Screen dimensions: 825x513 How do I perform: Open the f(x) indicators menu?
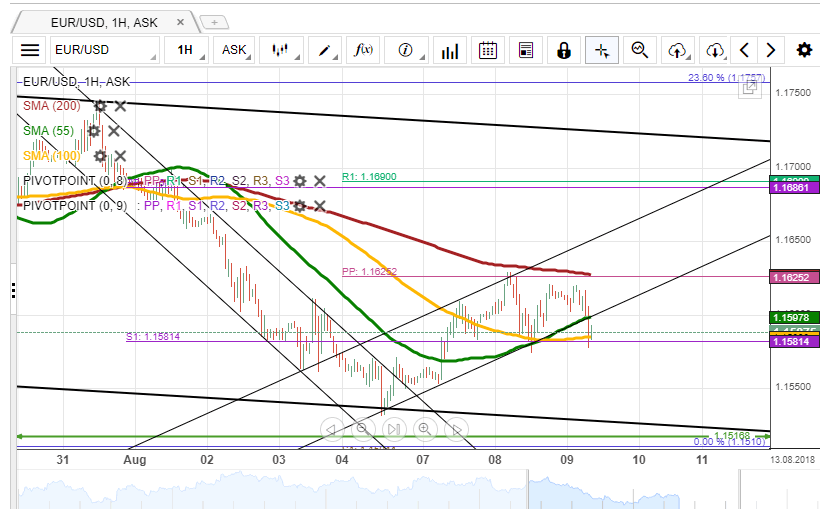coord(365,50)
